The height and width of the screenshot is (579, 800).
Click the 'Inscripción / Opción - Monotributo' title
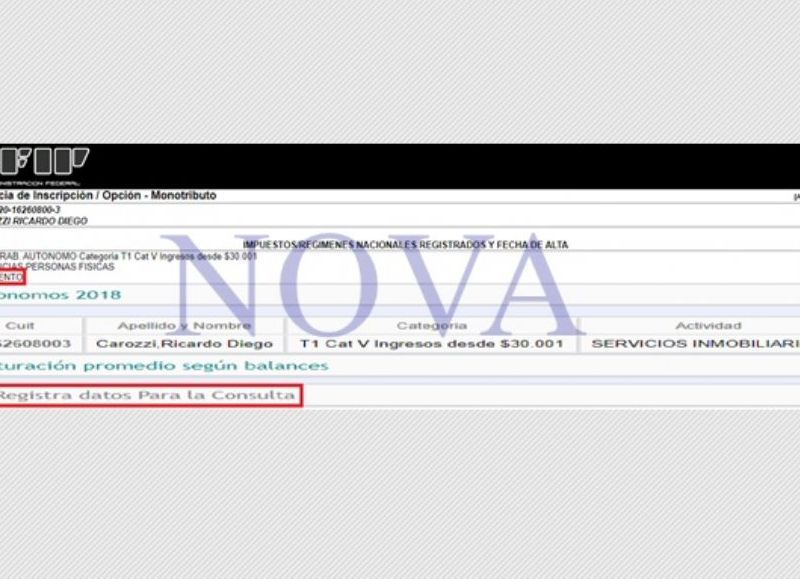coord(110,196)
